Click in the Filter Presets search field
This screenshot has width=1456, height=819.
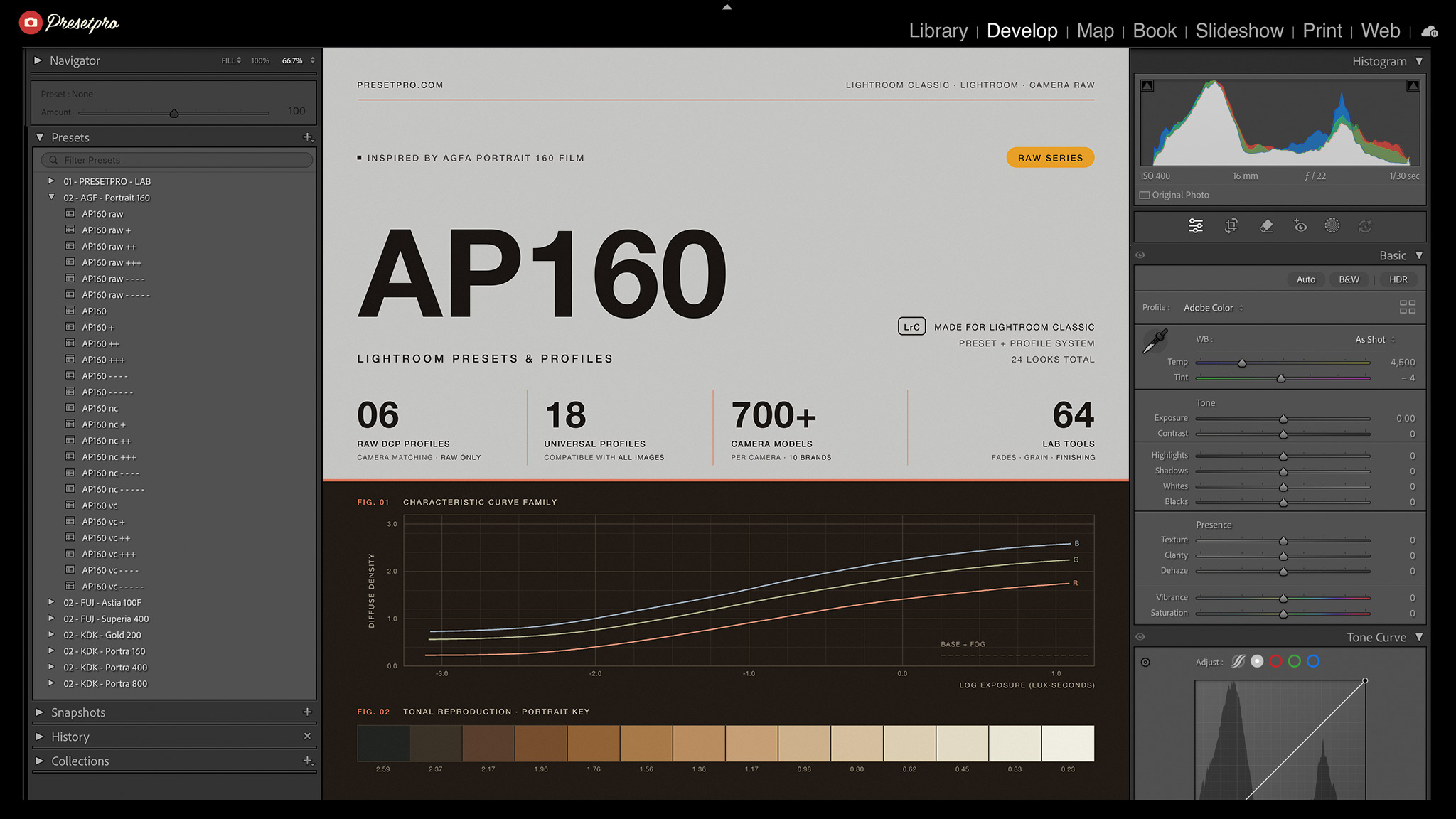click(x=177, y=160)
